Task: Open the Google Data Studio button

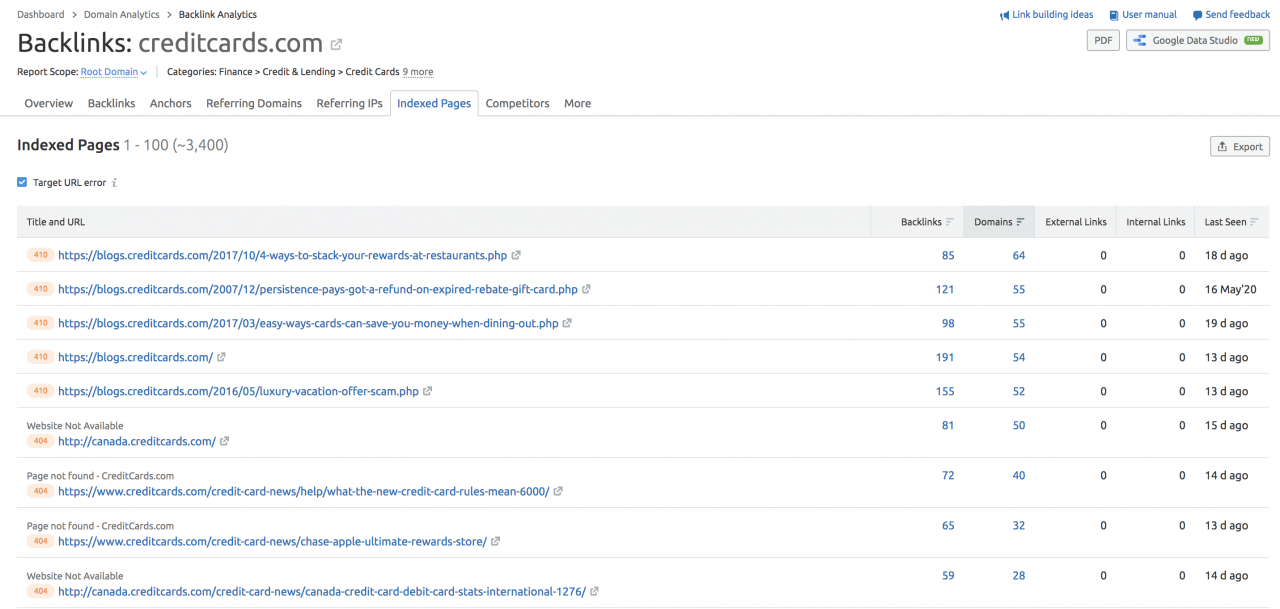Action: [x=1197, y=41]
